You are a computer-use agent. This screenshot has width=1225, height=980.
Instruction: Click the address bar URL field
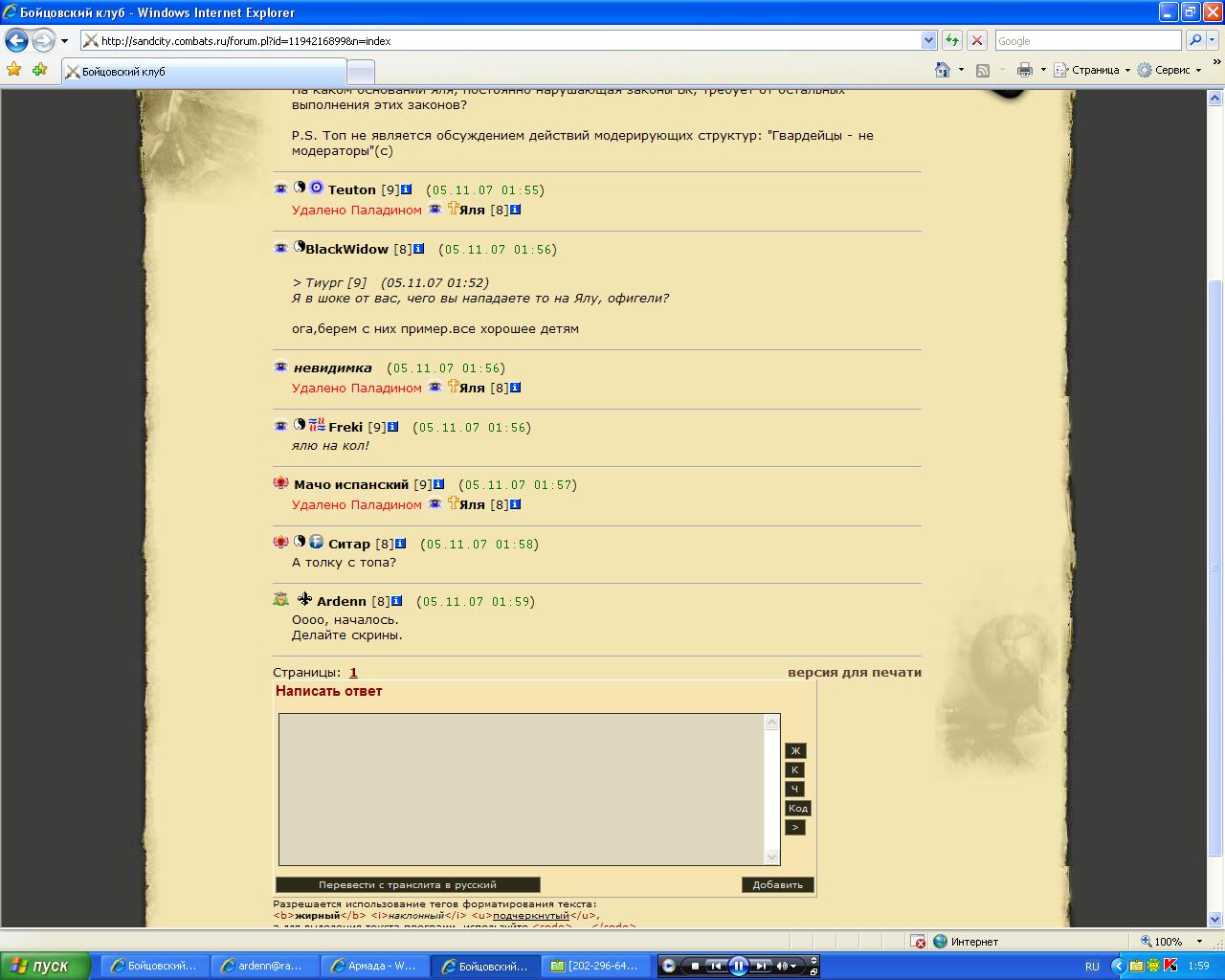[500, 40]
